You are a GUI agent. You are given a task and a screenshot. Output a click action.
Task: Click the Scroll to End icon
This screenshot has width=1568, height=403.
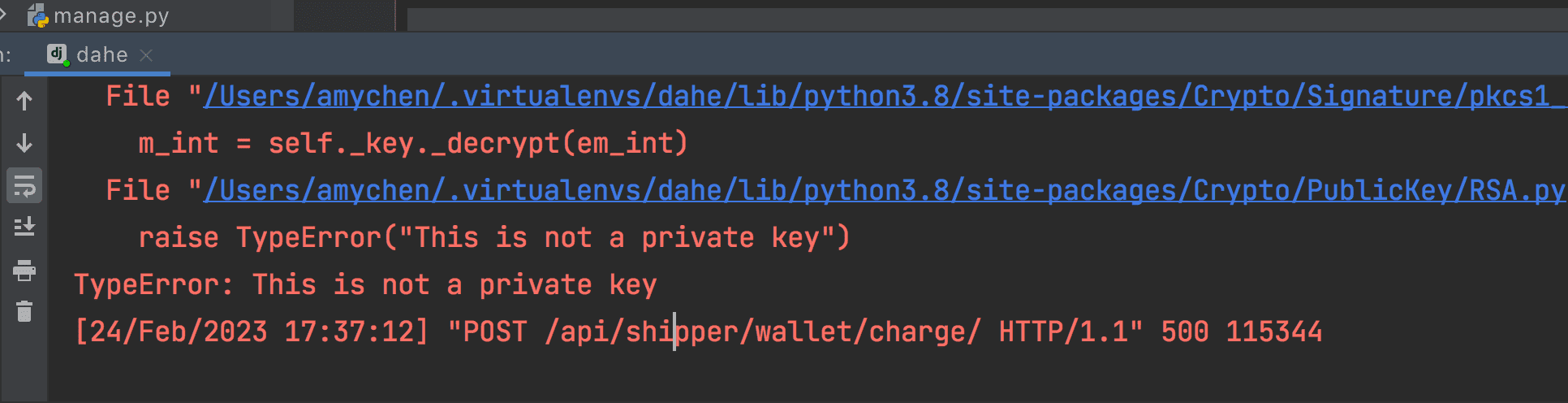tap(24, 227)
